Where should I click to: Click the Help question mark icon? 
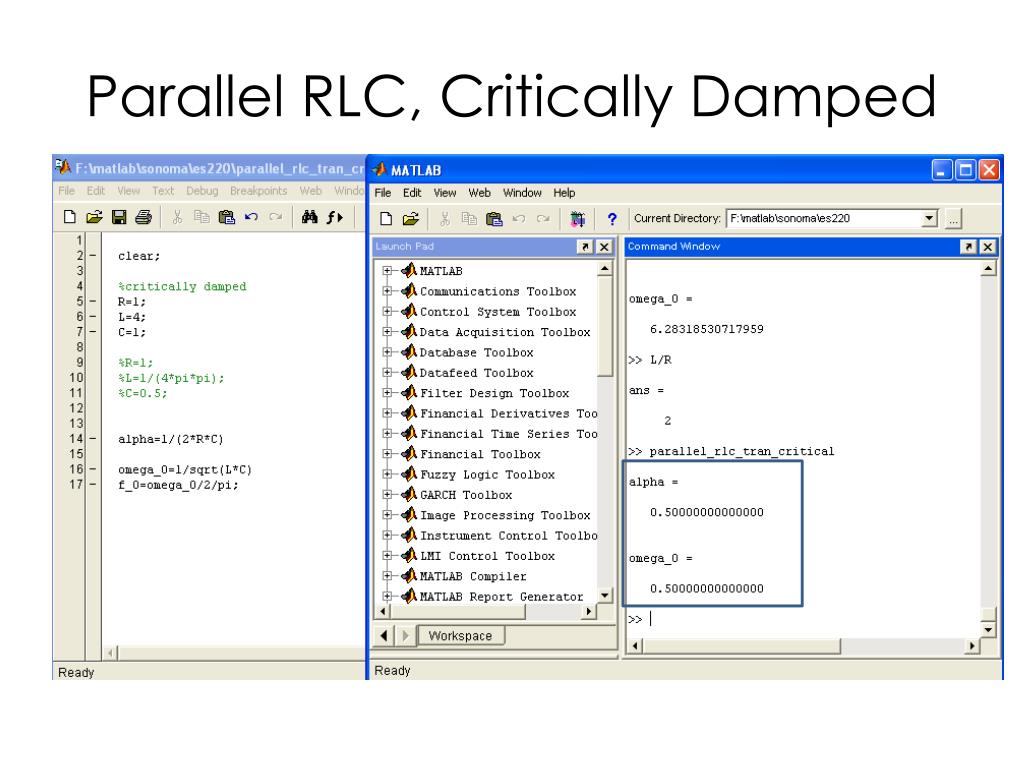(x=612, y=219)
